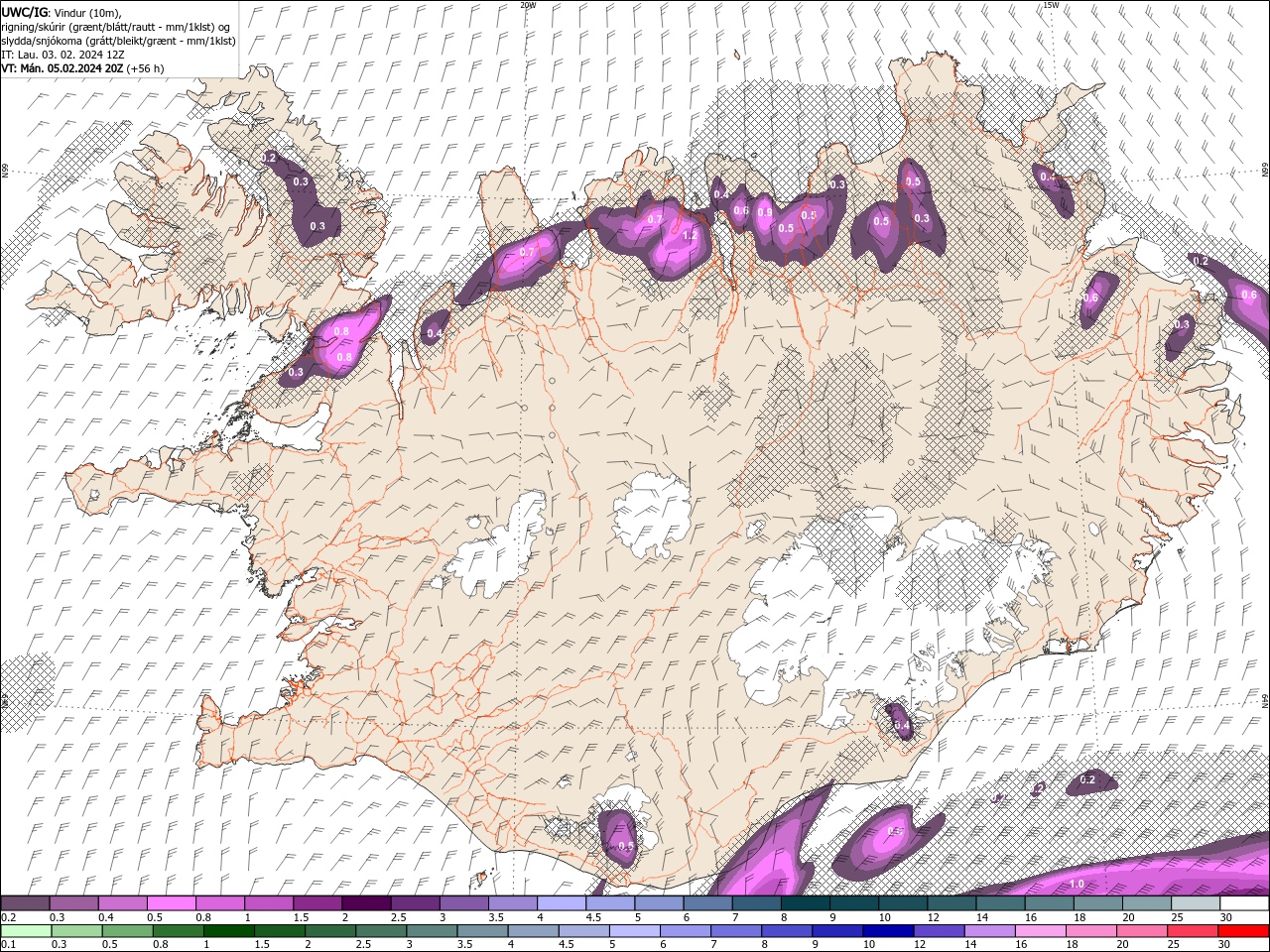Click the 'IT: Lau. 03. 02. 2024 12Z' line
This screenshot has height=952, width=1270.
coord(63,55)
